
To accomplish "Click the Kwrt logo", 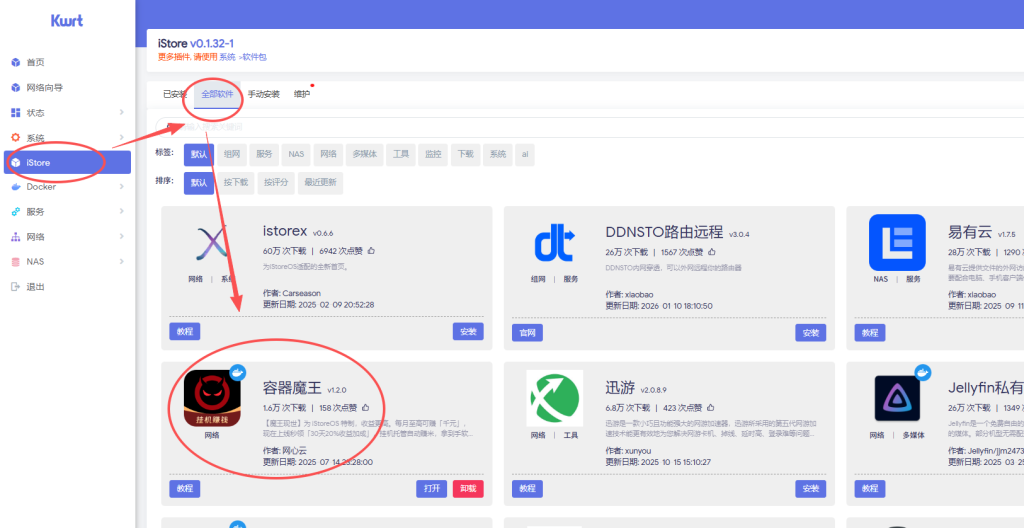I will click(67, 21).
